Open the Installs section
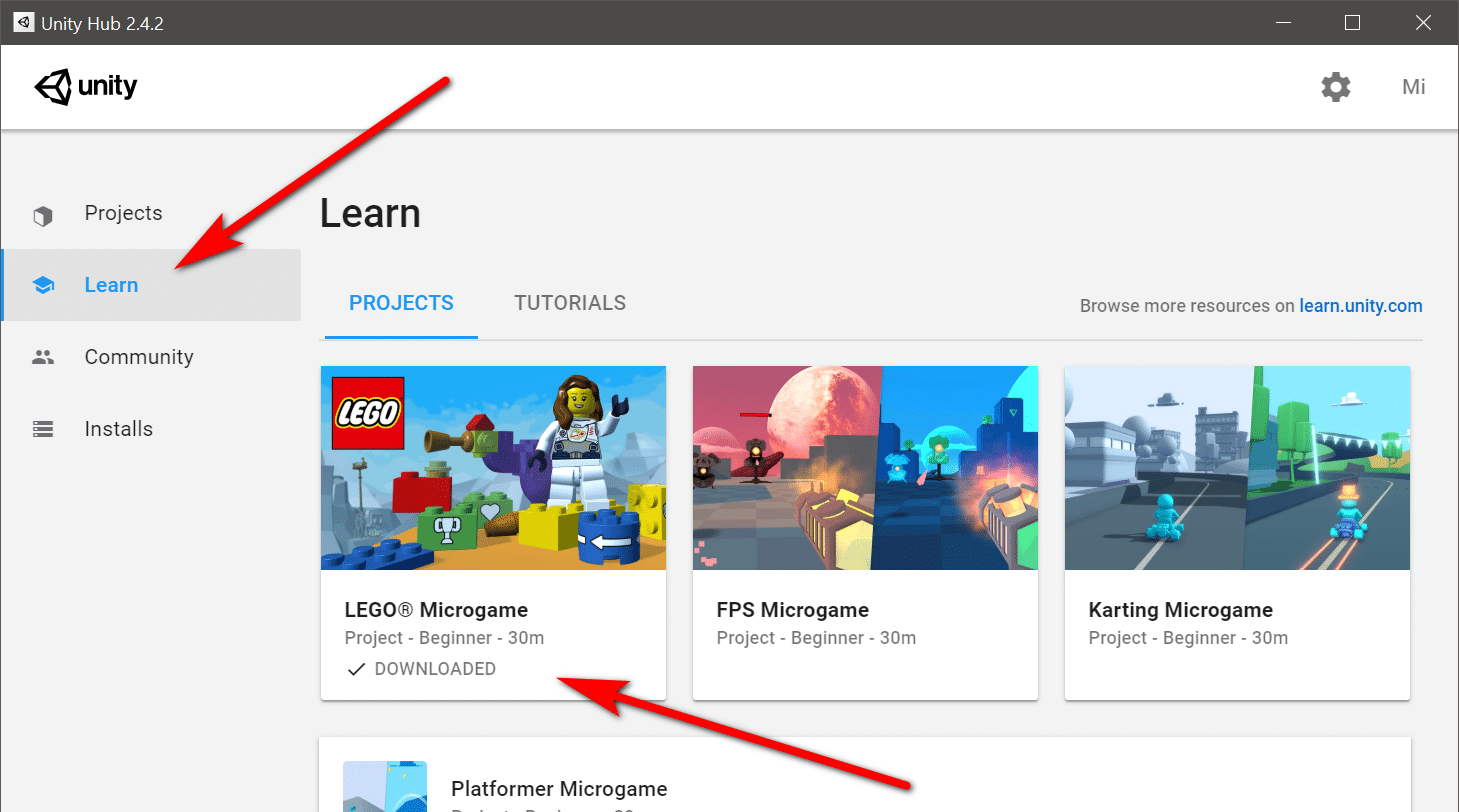This screenshot has width=1459, height=812. point(150,429)
